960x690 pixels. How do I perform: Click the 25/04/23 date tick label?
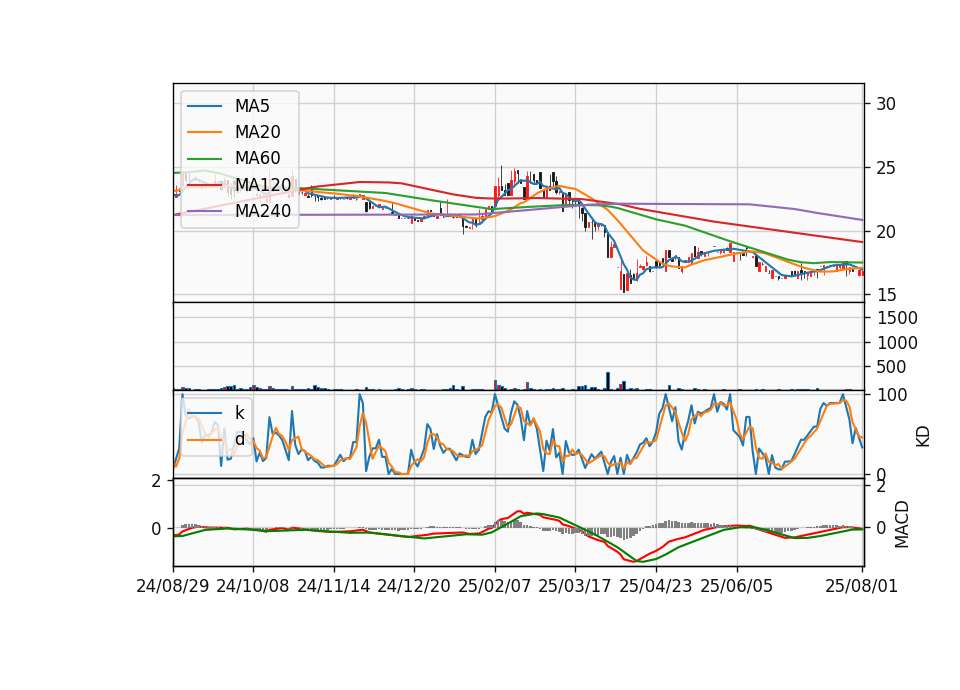pos(656,586)
